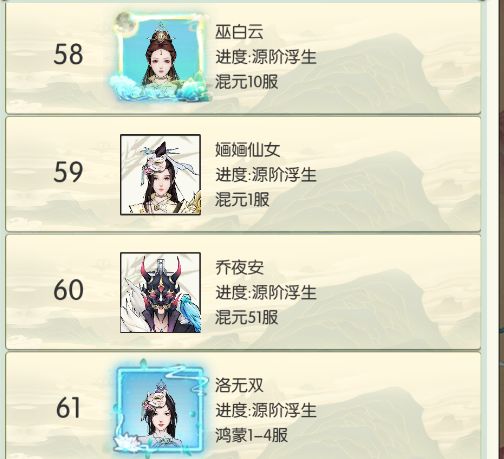
Task: Select the rank 58 number
Action: [68, 55]
